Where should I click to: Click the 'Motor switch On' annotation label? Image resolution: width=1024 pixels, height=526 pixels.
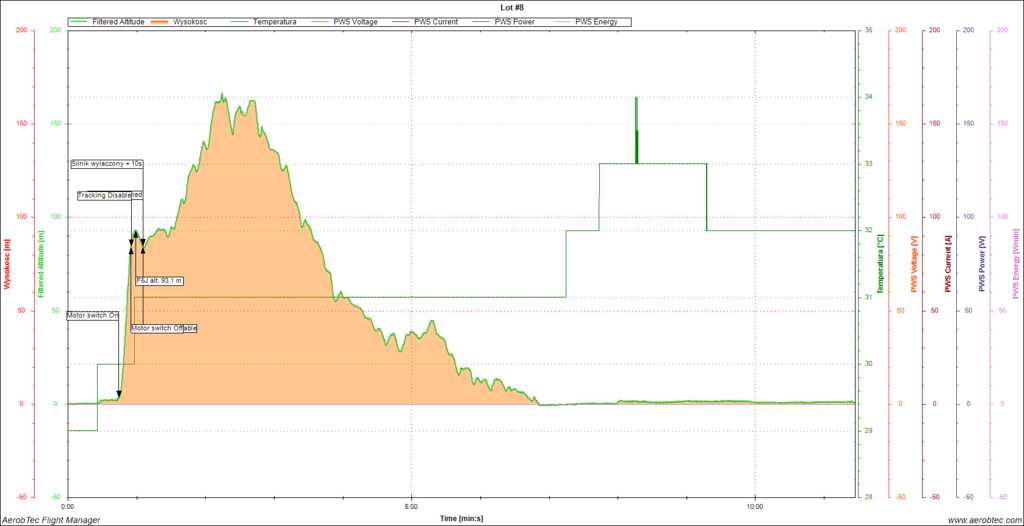click(93, 315)
